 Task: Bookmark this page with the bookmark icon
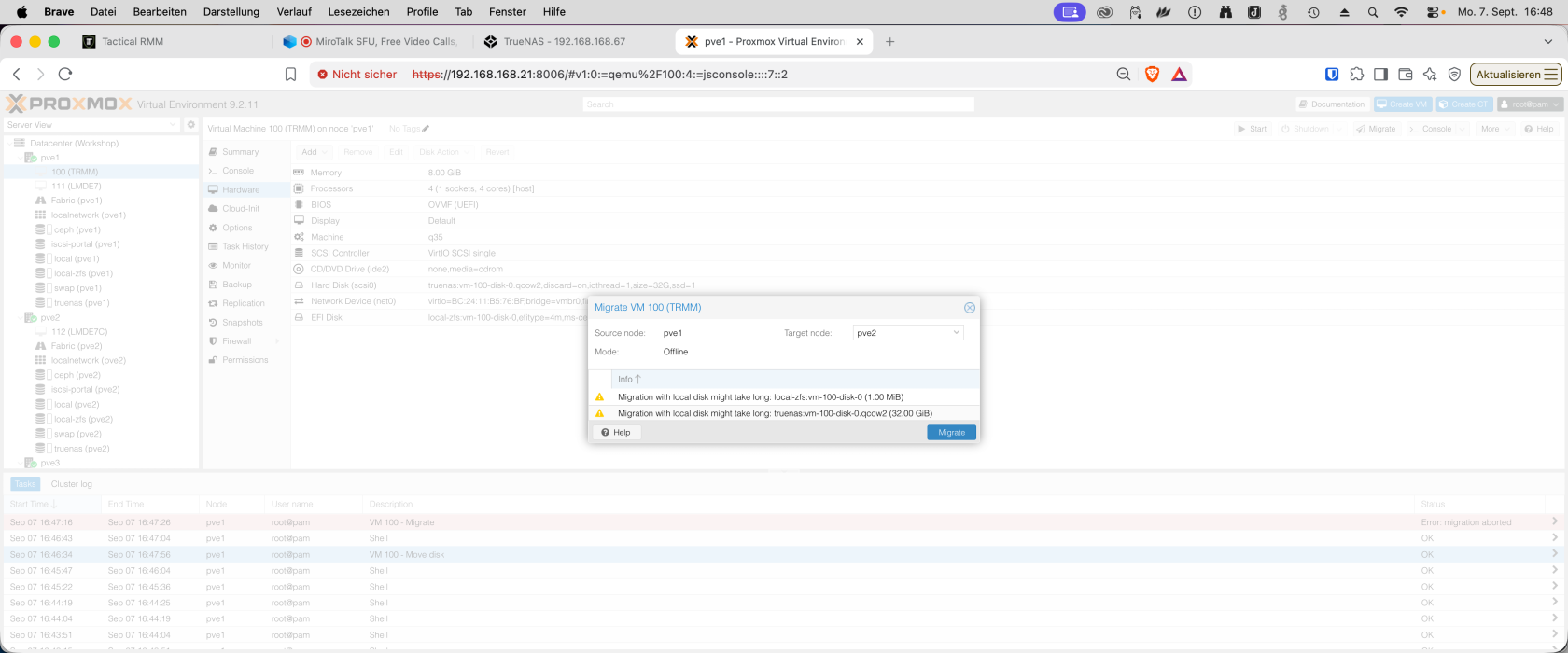(290, 75)
